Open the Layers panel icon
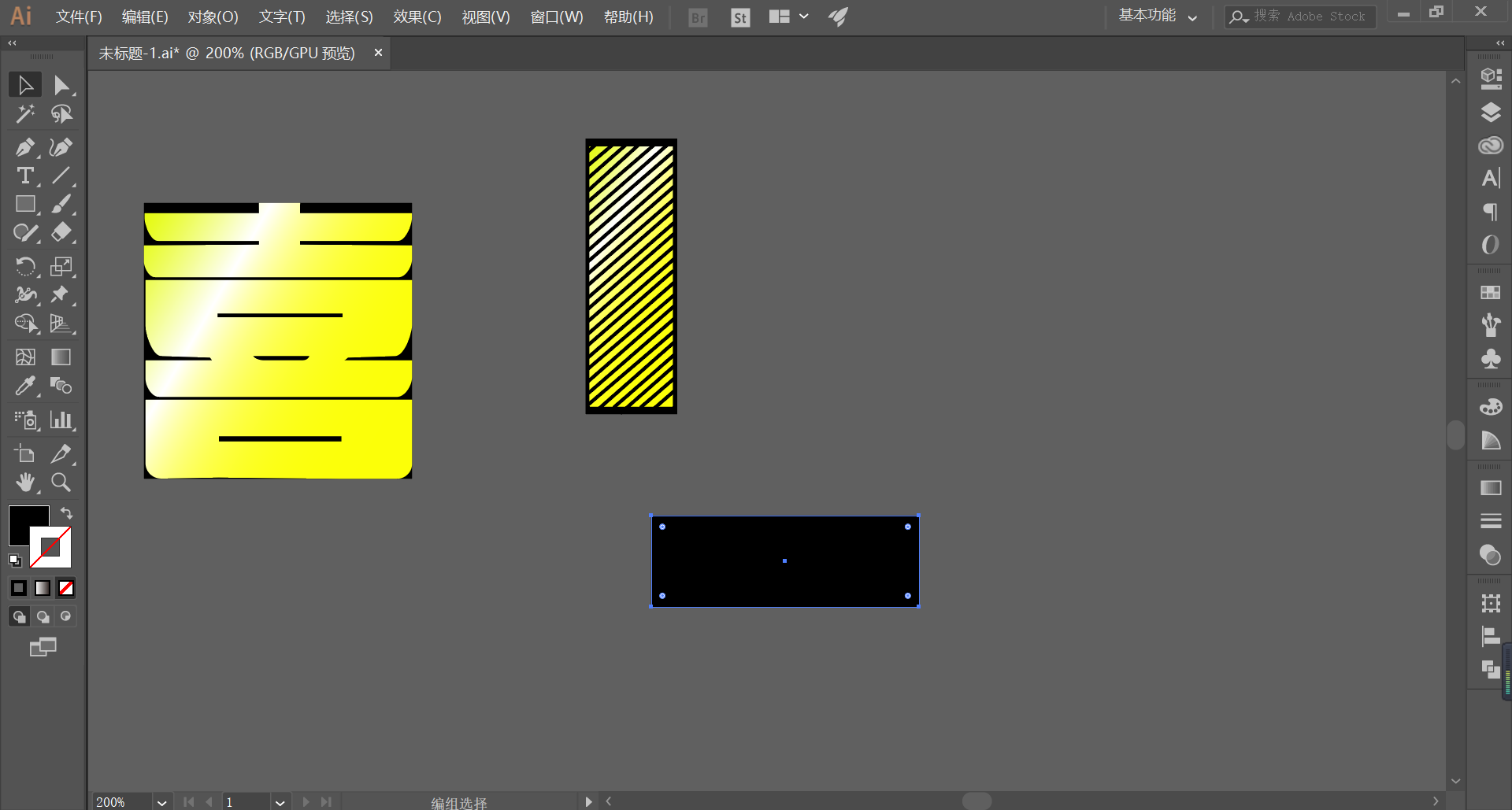The height and width of the screenshot is (810, 1512). 1491,112
